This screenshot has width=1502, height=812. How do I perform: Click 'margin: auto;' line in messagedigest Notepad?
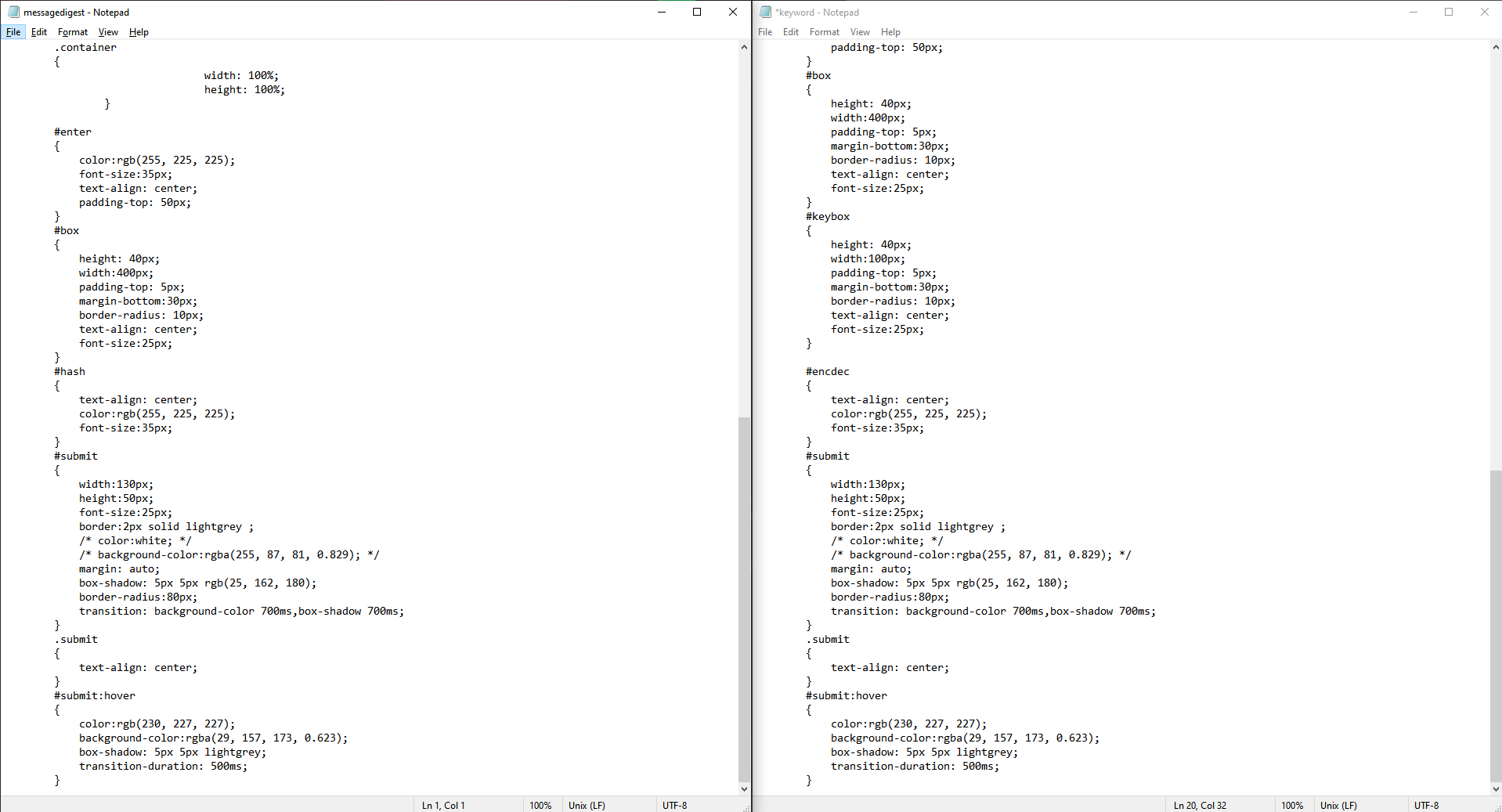tap(119, 569)
